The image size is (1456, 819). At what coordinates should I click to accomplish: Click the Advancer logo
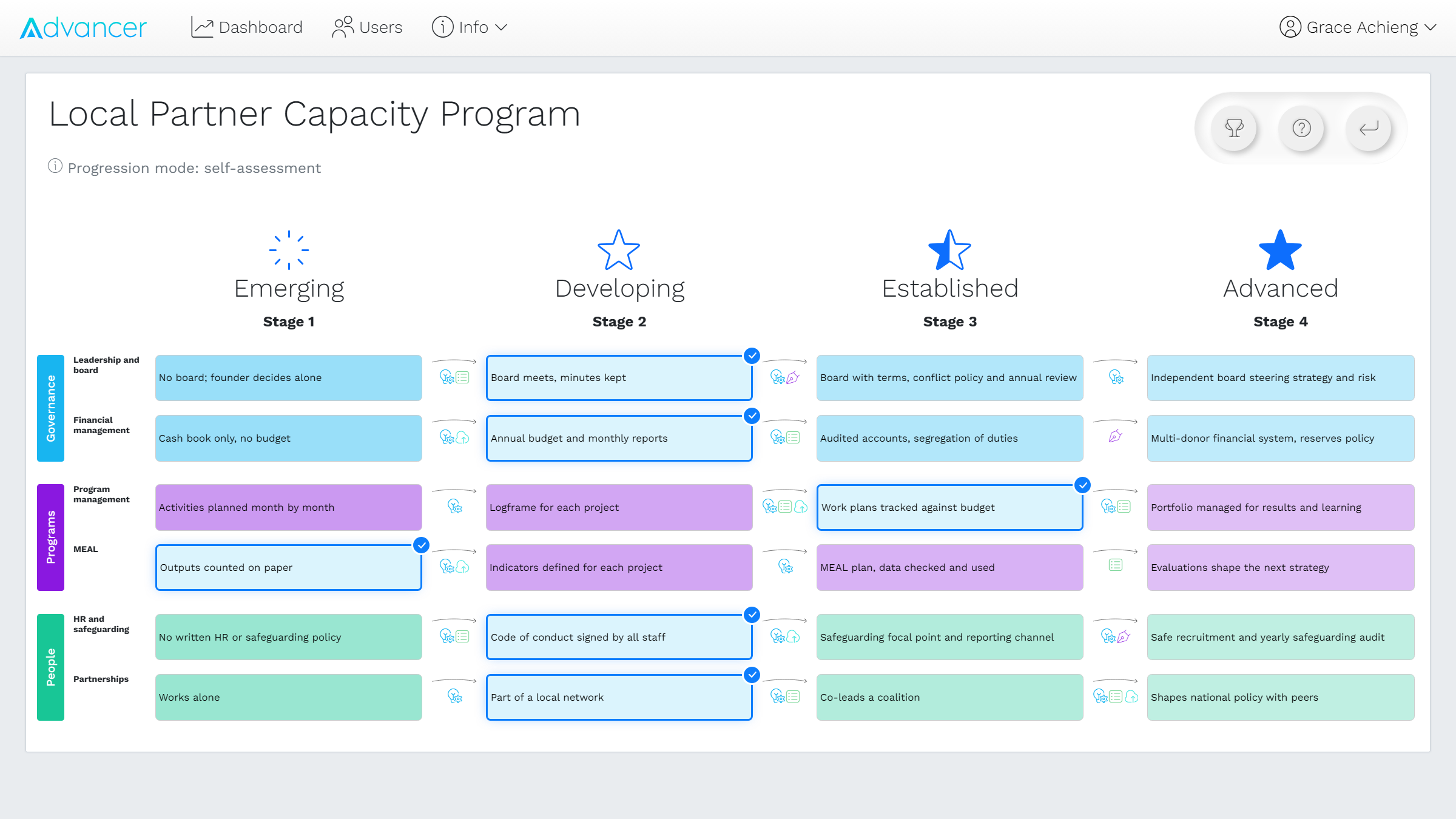click(x=83, y=28)
